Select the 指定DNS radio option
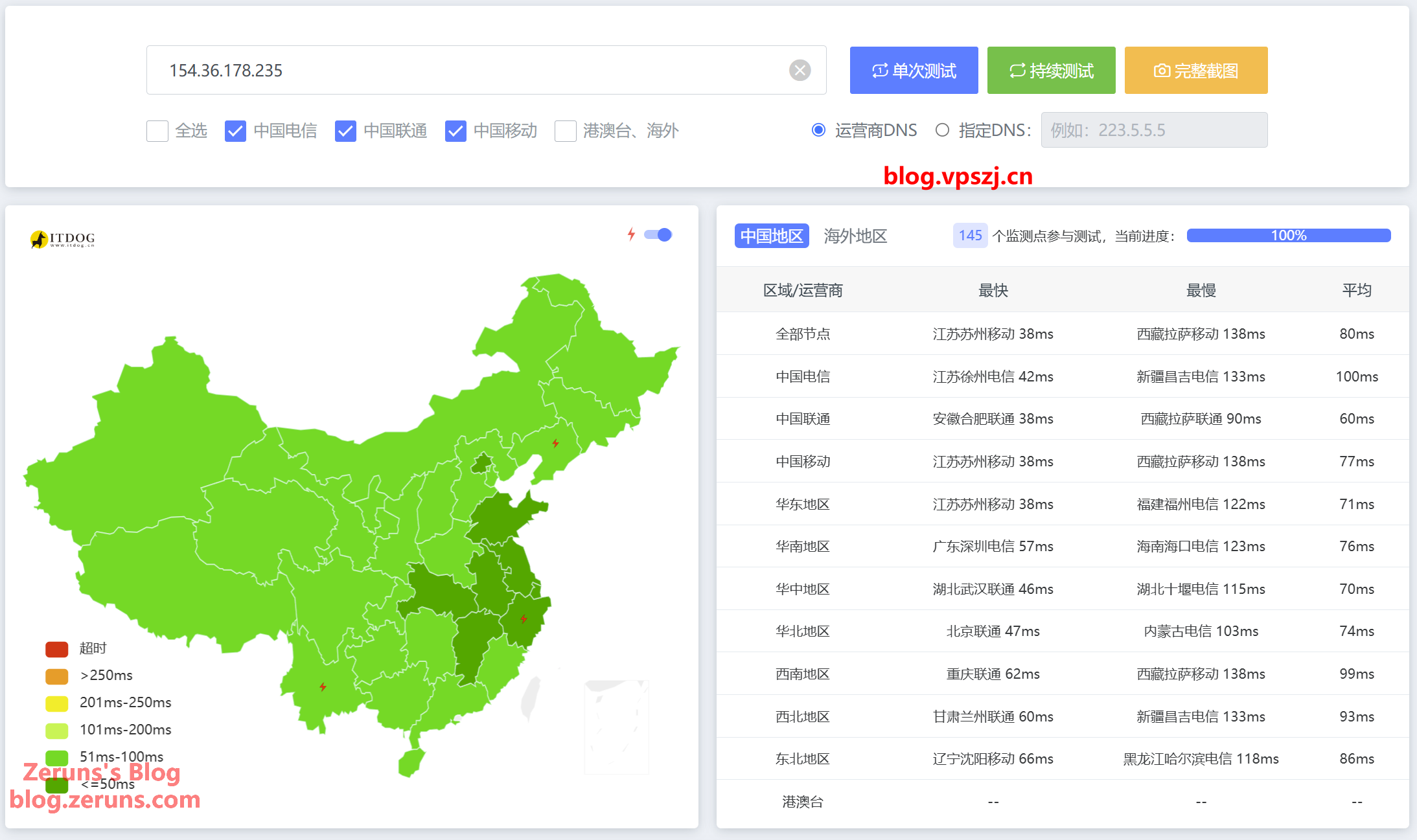This screenshot has height=840, width=1417. (x=942, y=130)
